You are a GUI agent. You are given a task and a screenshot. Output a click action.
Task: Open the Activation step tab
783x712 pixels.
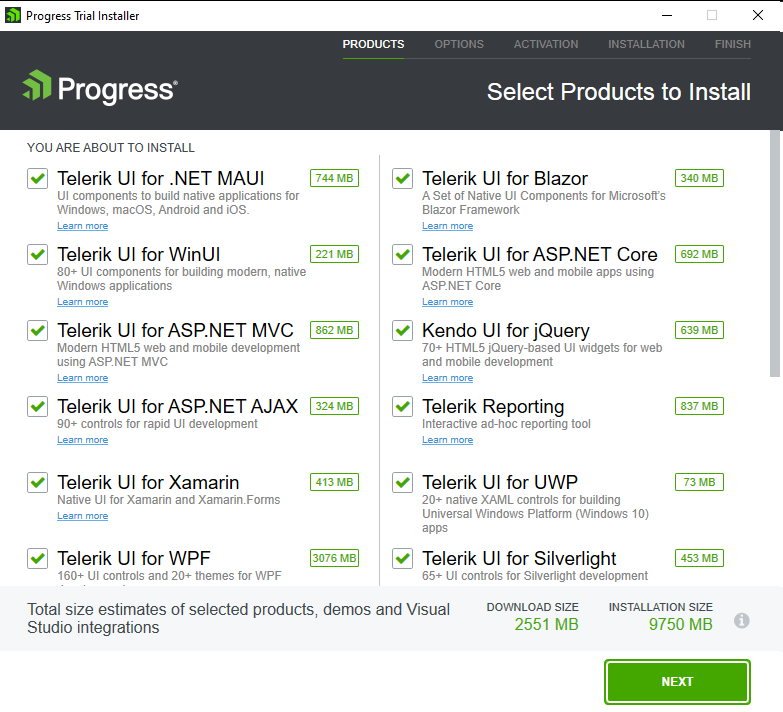pyautogui.click(x=546, y=44)
